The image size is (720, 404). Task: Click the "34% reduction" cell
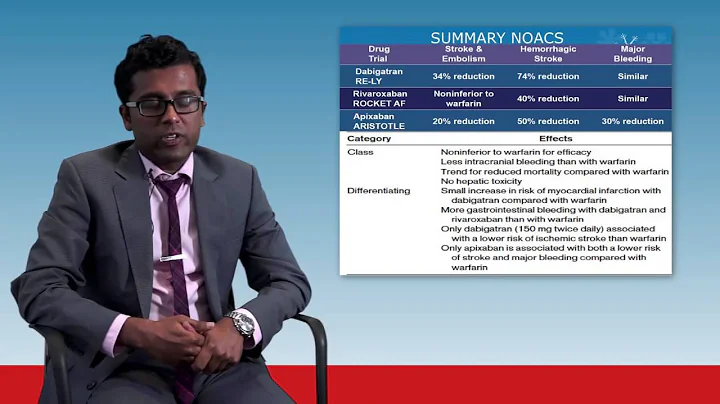(x=463, y=76)
